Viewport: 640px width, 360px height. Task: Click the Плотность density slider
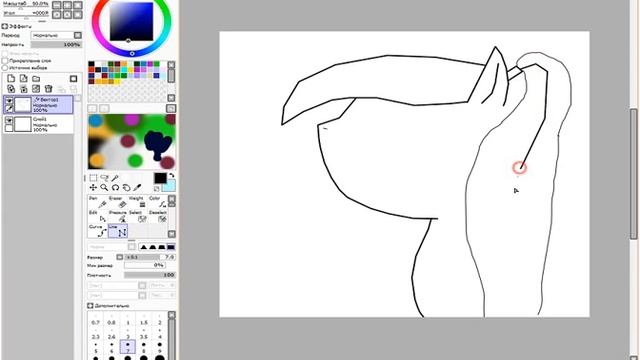[150, 275]
